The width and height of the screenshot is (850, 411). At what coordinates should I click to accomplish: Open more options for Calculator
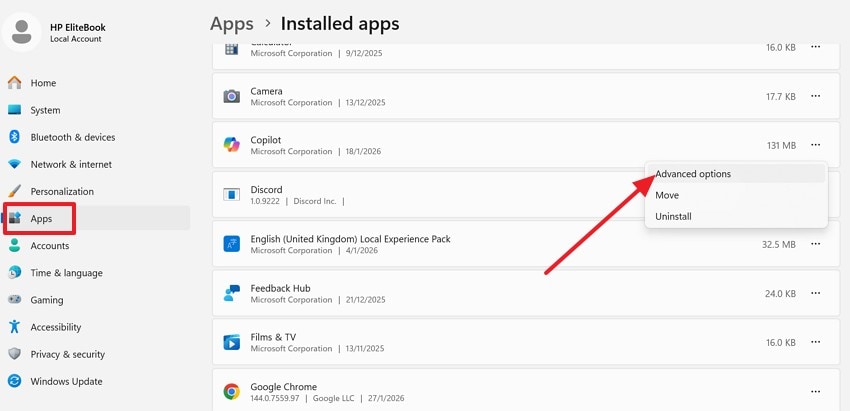click(x=815, y=47)
